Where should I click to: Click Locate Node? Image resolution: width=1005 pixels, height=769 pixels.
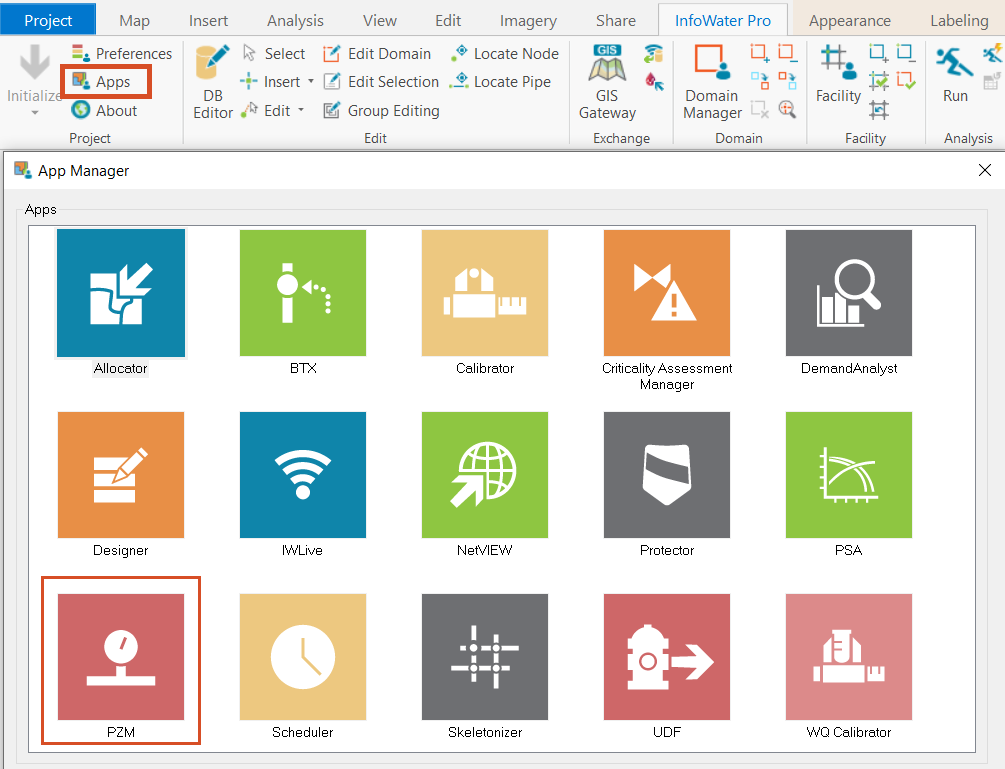[504, 53]
